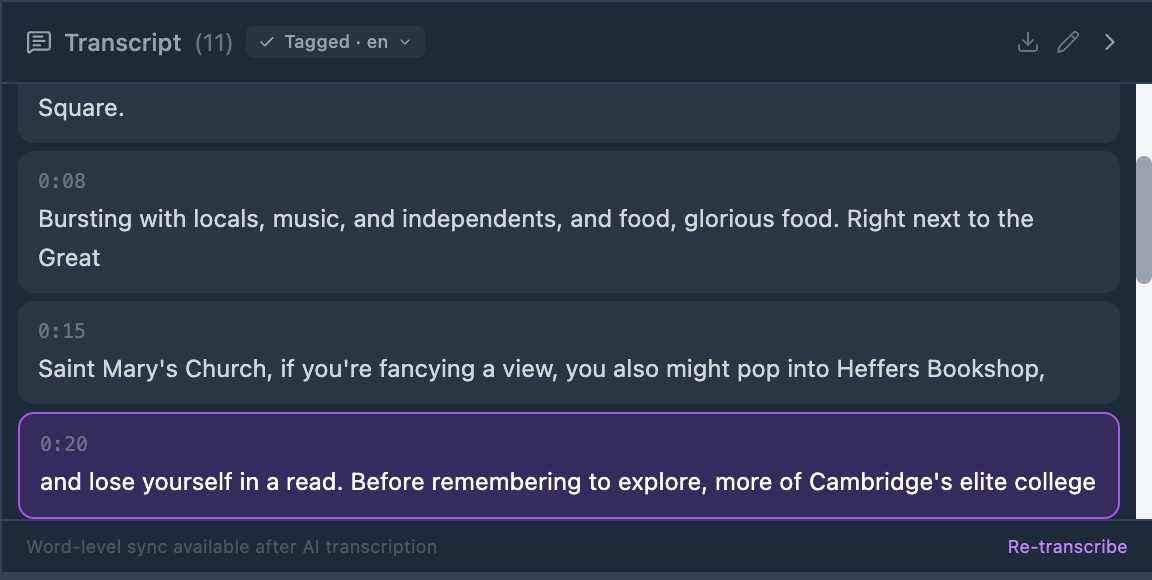Select the 'Bursting with locals' transcript segment
This screenshot has width=1152, height=580.
click(569, 222)
